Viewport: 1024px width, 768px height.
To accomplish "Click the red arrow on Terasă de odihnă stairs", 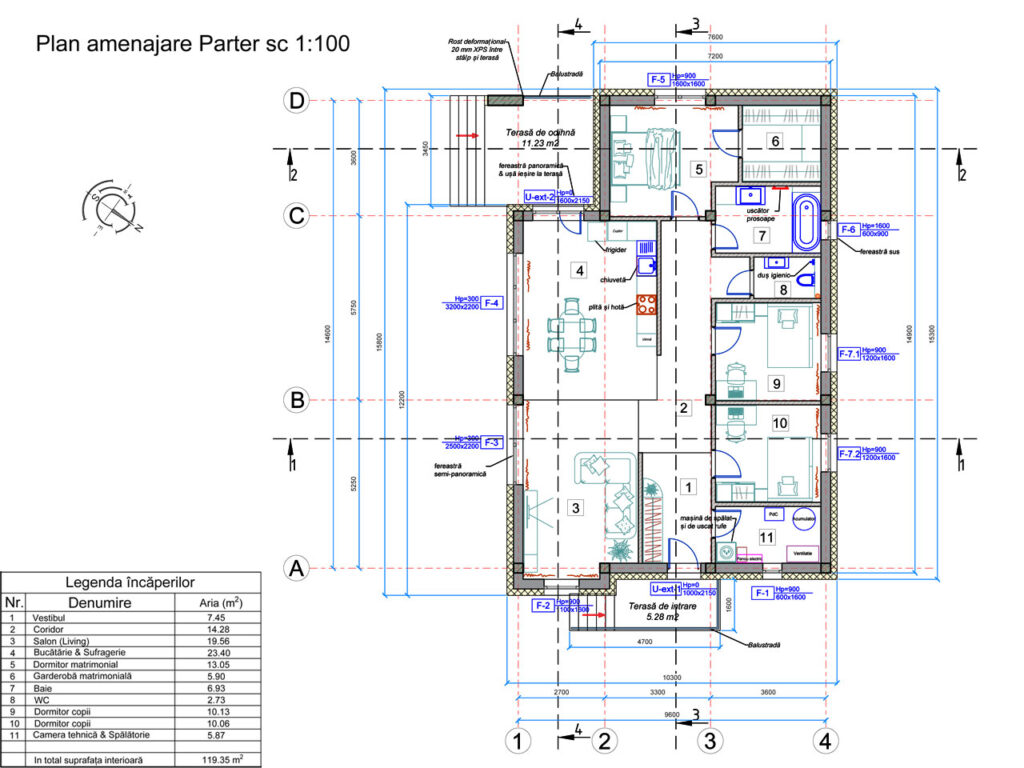I will [467, 135].
